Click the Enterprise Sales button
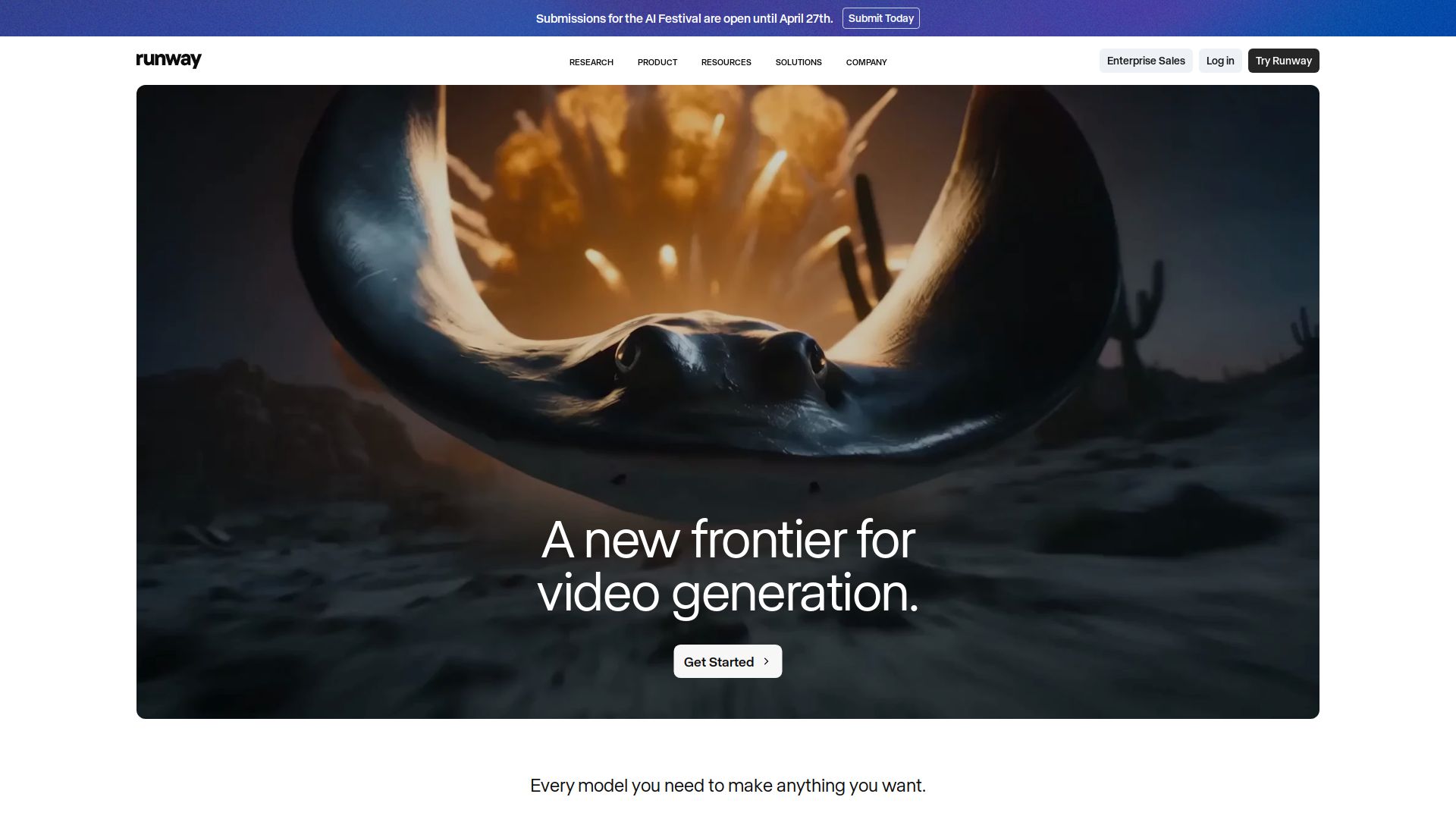Image resolution: width=1456 pixels, height=819 pixels. (x=1145, y=61)
